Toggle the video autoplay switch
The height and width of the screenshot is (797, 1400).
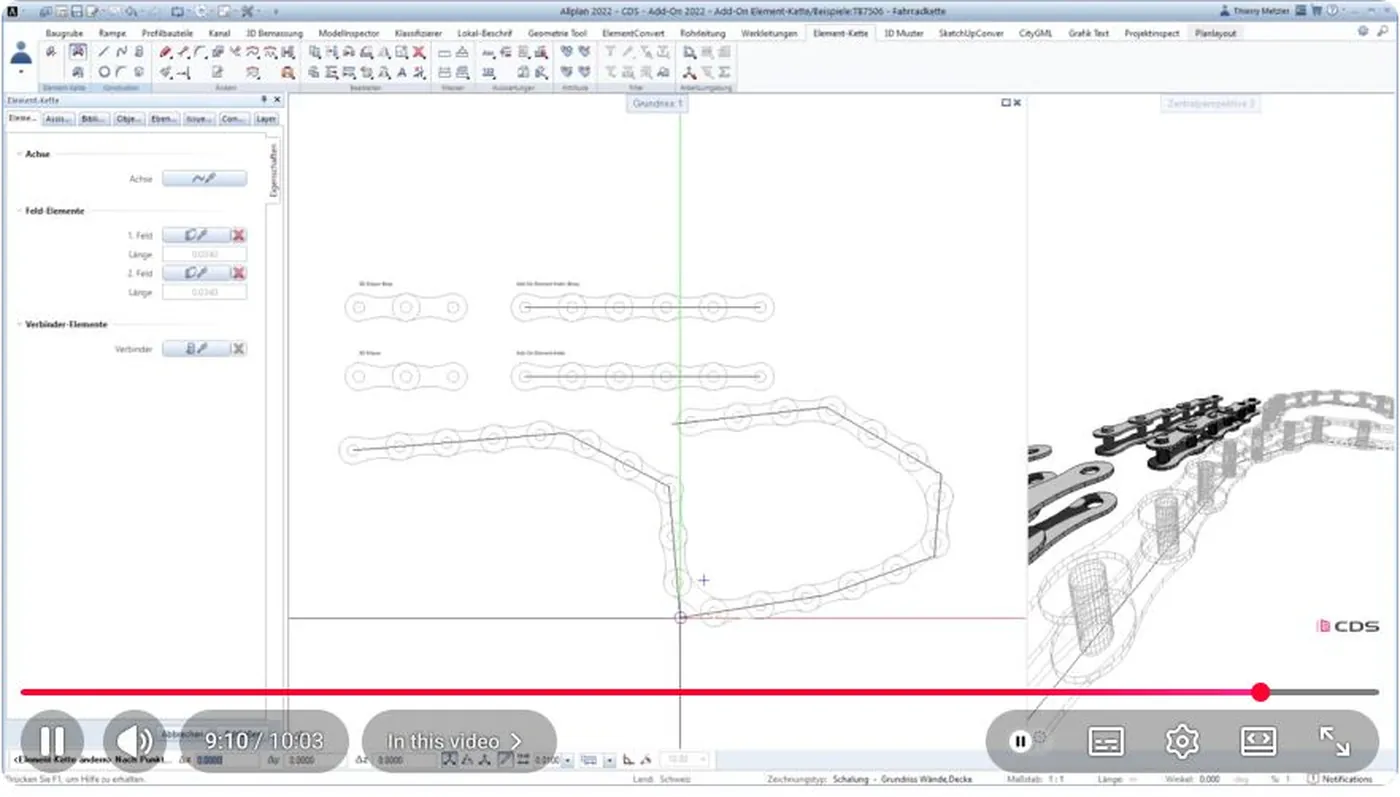pos(1026,741)
